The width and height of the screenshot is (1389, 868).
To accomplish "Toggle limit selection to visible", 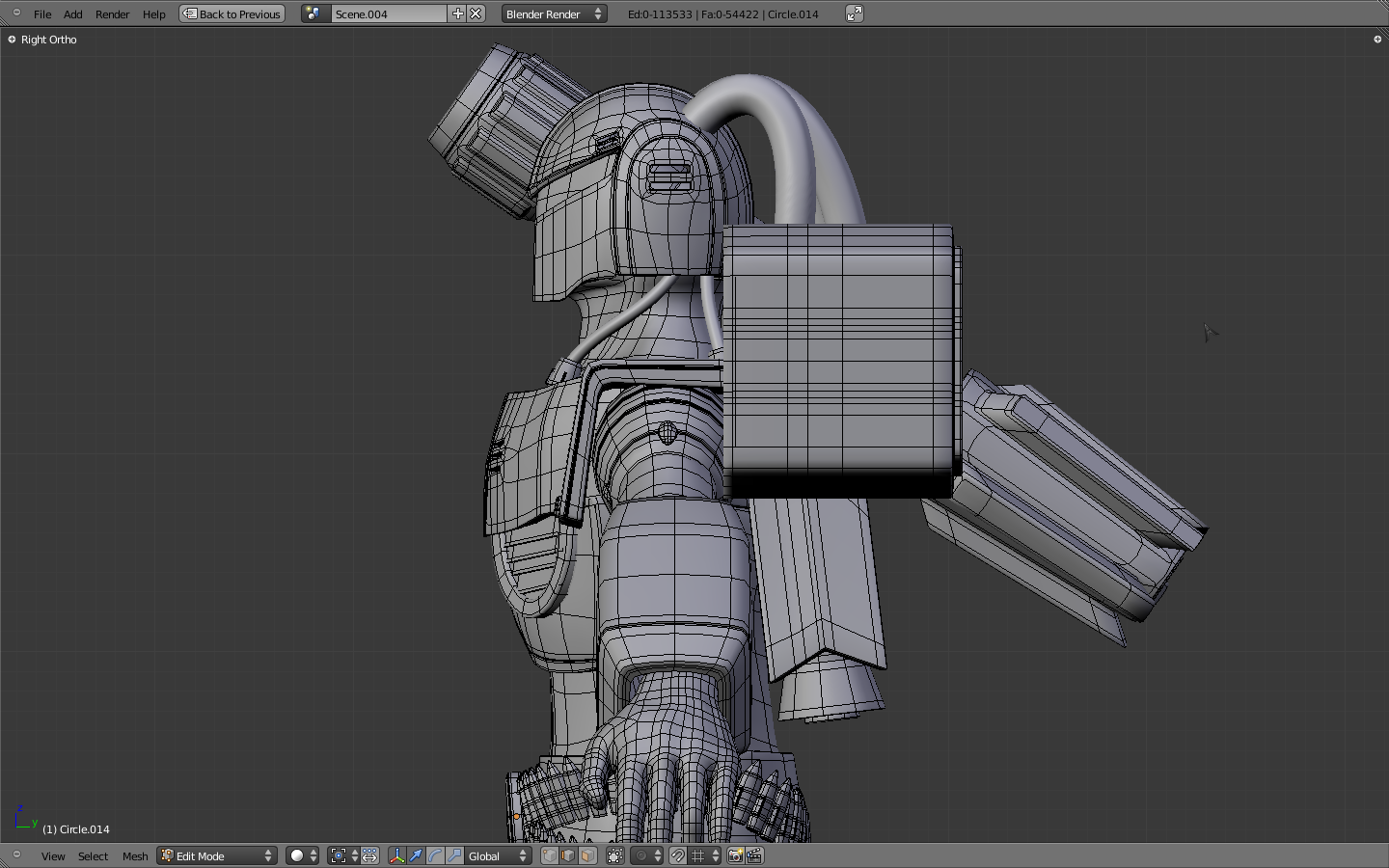I will pyautogui.click(x=615, y=856).
